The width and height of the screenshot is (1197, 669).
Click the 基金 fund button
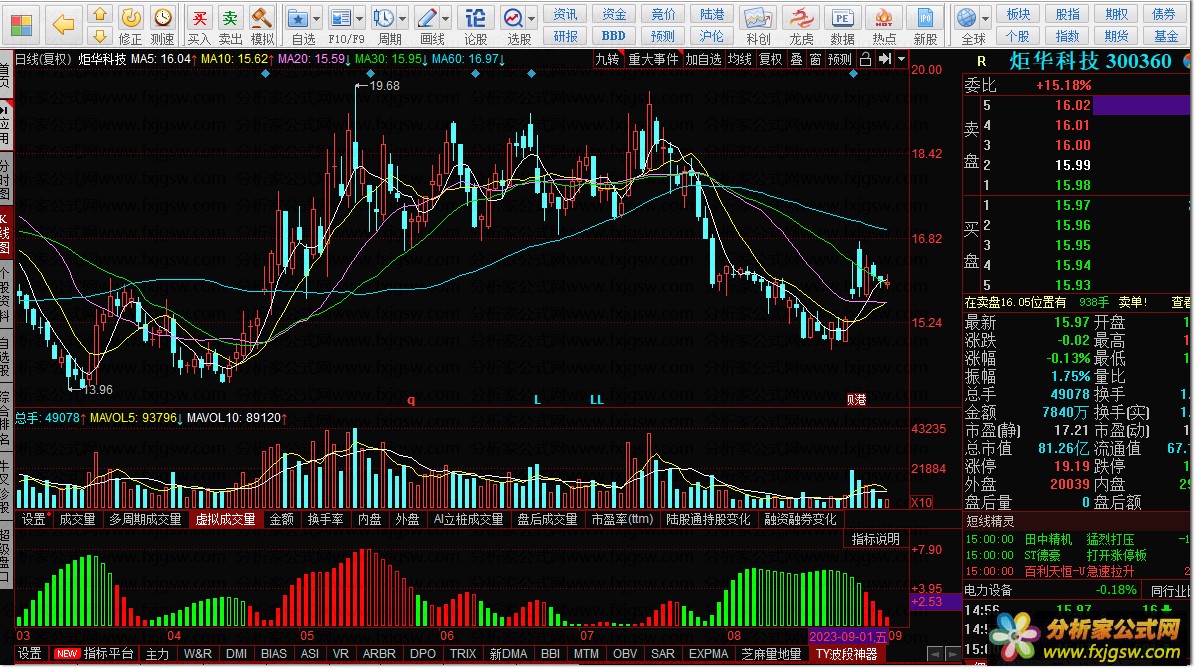coord(1165,36)
